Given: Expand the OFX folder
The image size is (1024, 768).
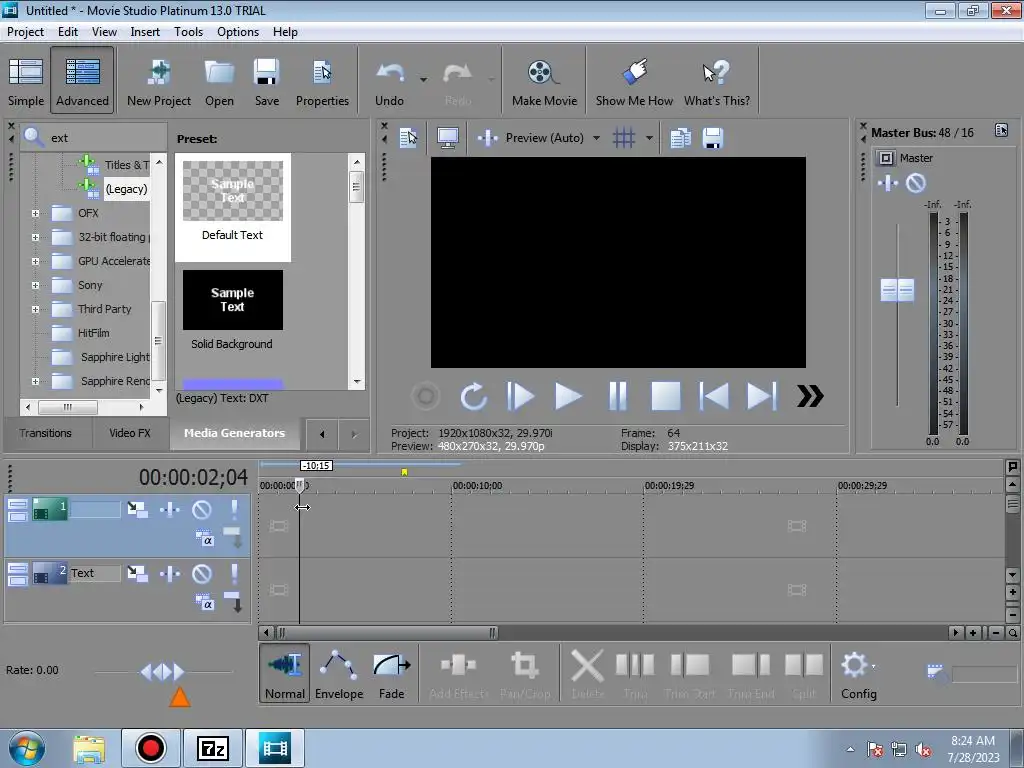Looking at the screenshot, I should 36,214.
